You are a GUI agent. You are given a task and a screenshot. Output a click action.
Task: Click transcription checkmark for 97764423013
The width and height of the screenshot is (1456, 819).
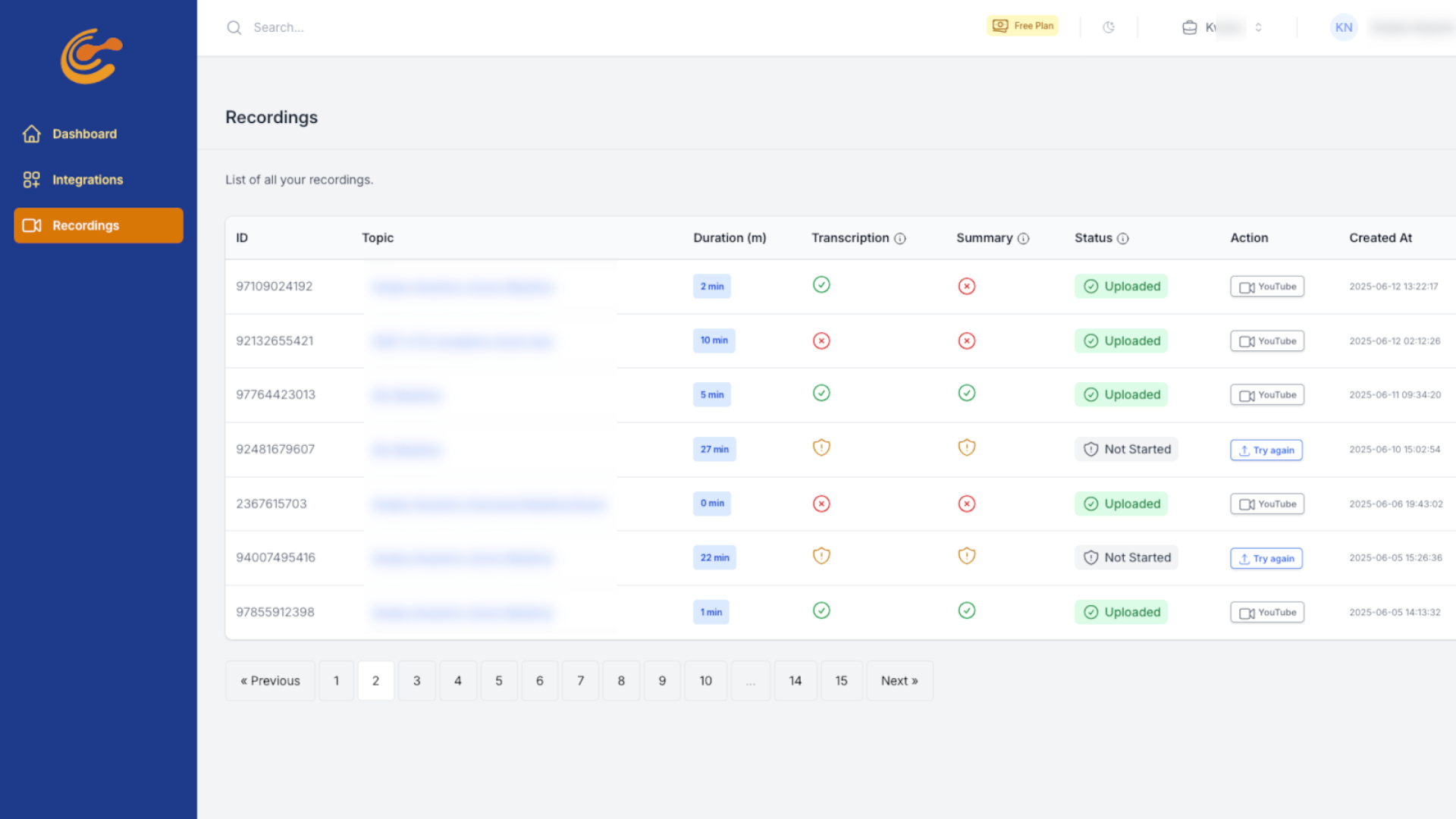click(821, 393)
